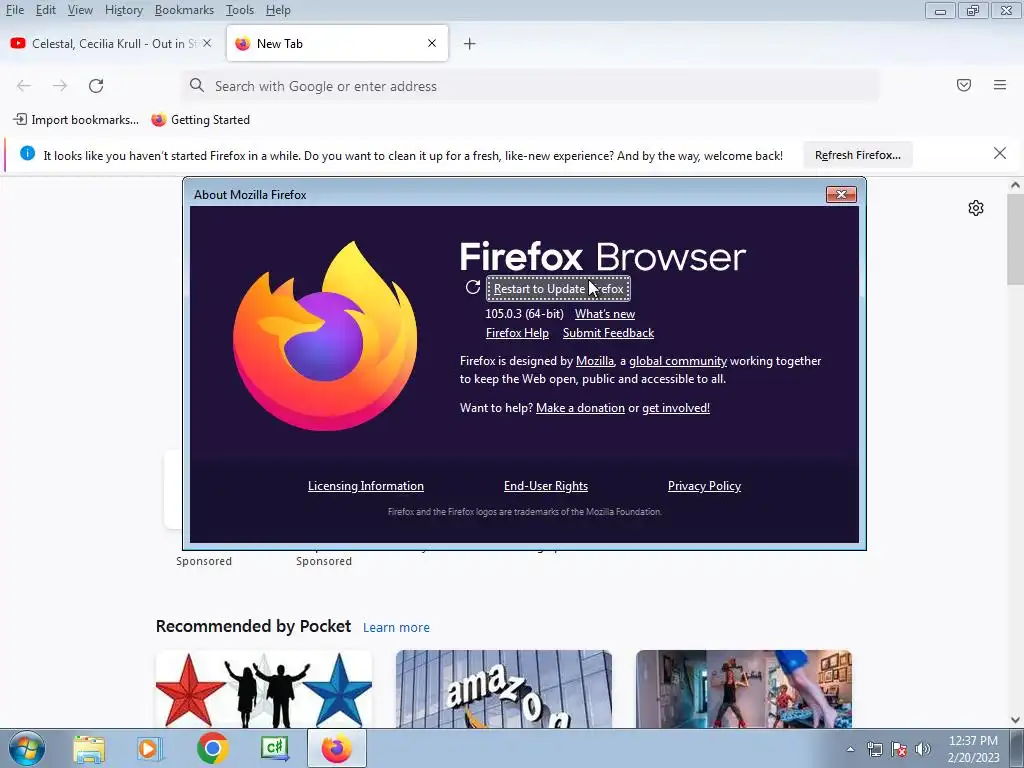Open Windows Start menu orb
Screen dimensions: 1024x768
(27, 748)
